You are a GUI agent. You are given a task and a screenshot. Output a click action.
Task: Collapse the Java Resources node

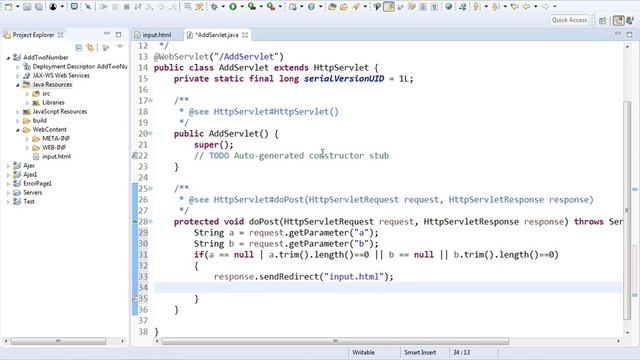18,85
